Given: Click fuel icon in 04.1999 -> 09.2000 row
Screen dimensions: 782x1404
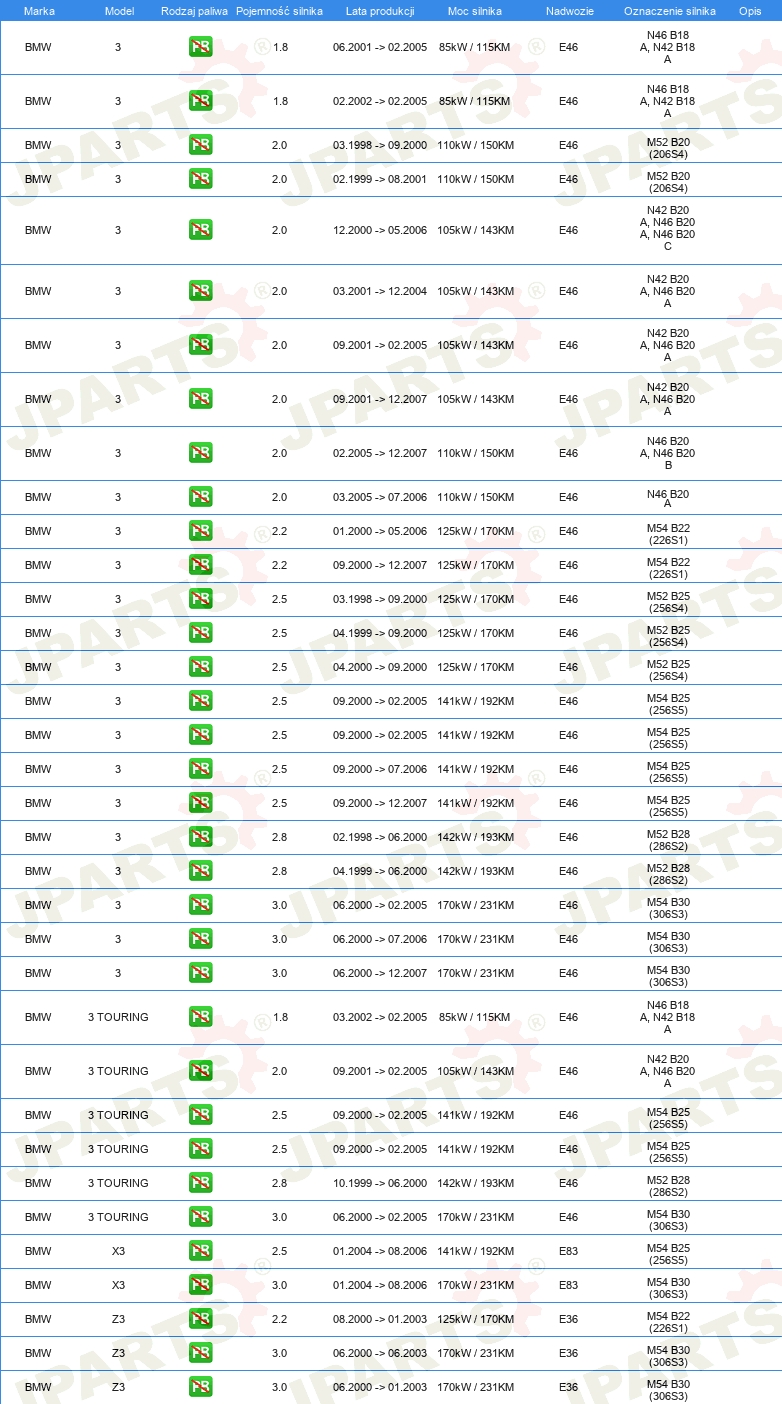Looking at the screenshot, I should pos(200,633).
